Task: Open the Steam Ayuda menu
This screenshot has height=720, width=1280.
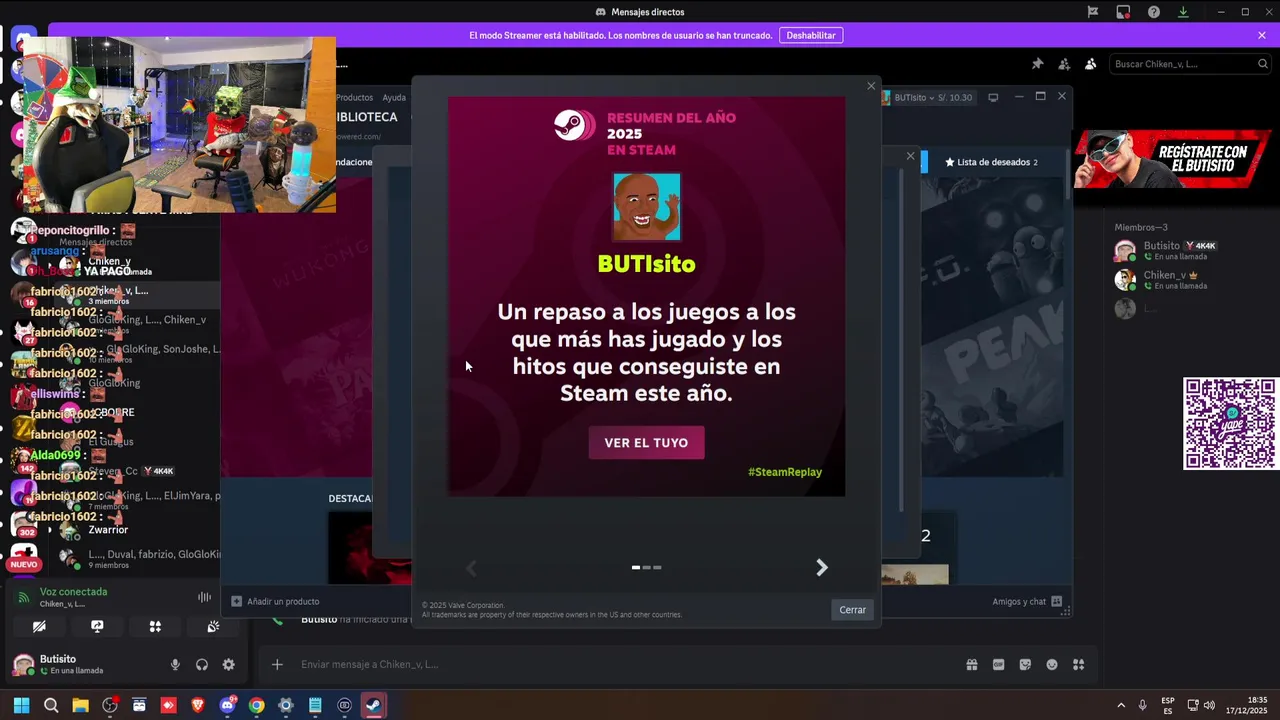Action: [x=394, y=97]
